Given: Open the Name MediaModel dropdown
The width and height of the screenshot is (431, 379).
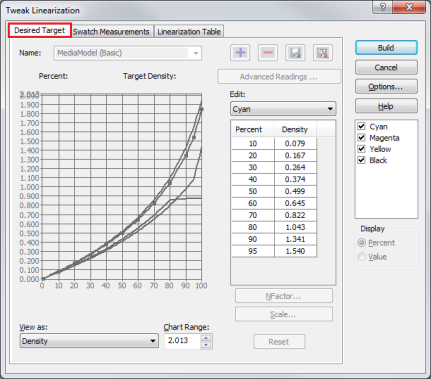Looking at the screenshot, I should 128,53.
